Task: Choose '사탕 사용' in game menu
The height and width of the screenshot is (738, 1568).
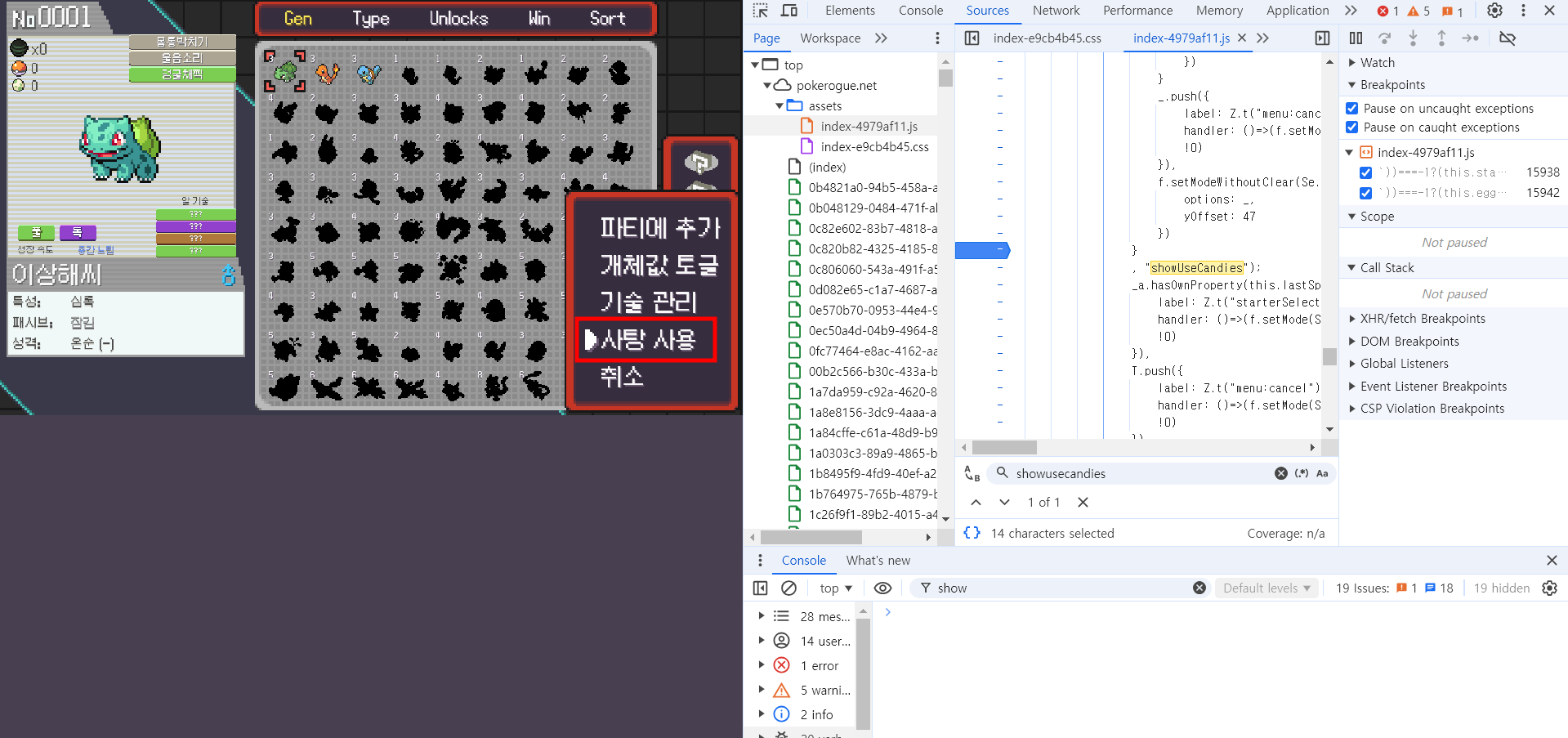Action: point(648,339)
